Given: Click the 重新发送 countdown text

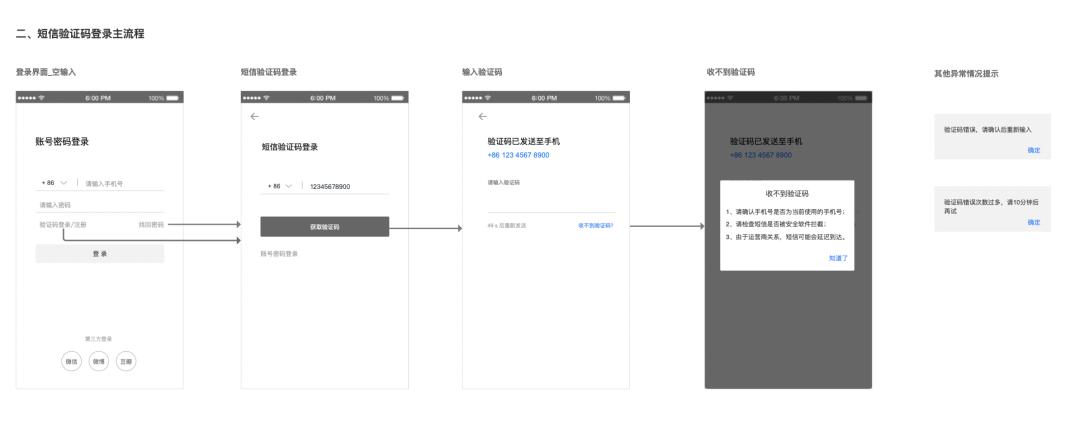Looking at the screenshot, I should tap(507, 225).
